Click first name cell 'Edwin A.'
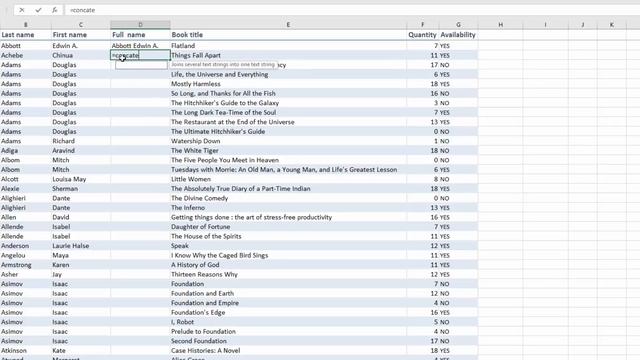The image size is (640, 360). (x=81, y=46)
